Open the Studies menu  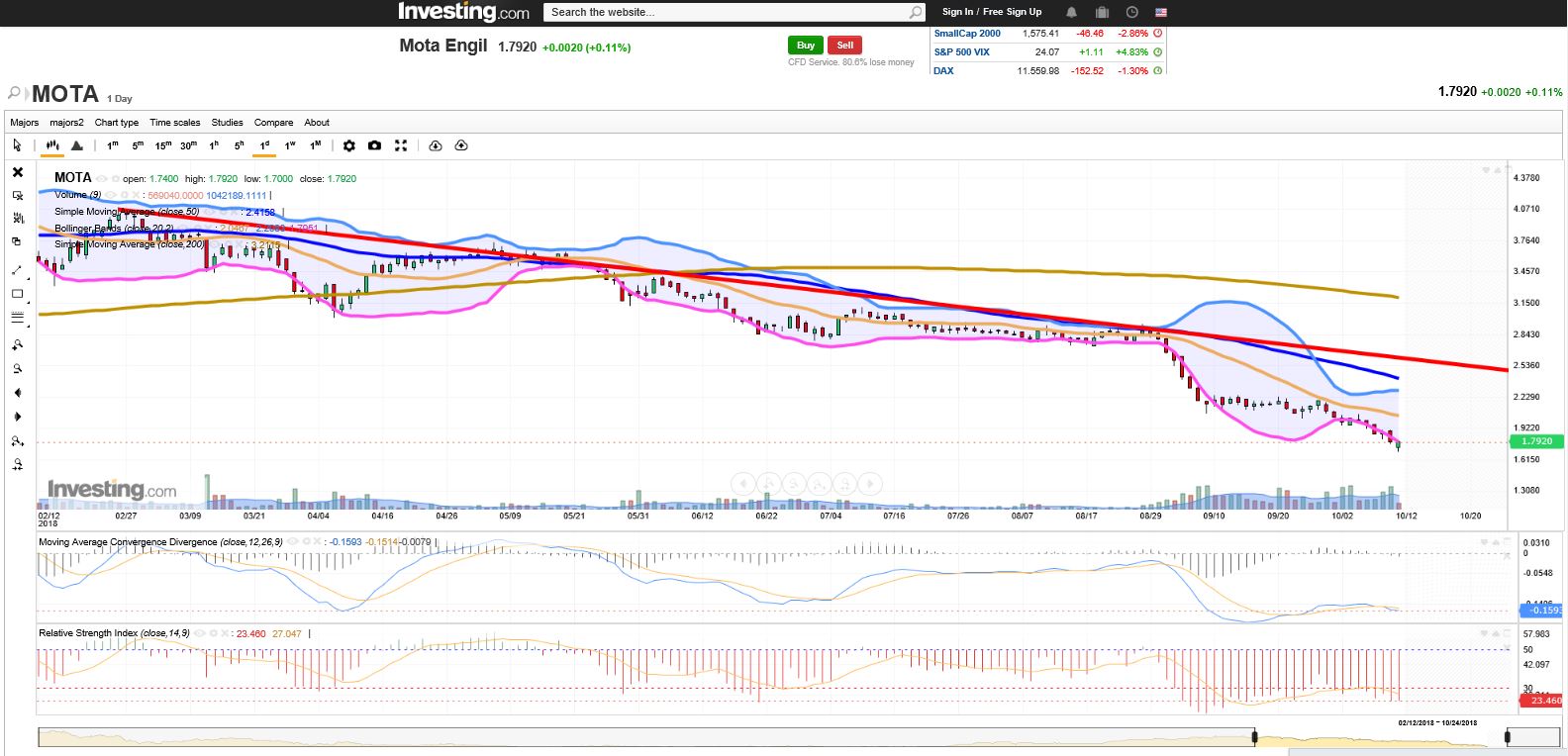(x=227, y=123)
